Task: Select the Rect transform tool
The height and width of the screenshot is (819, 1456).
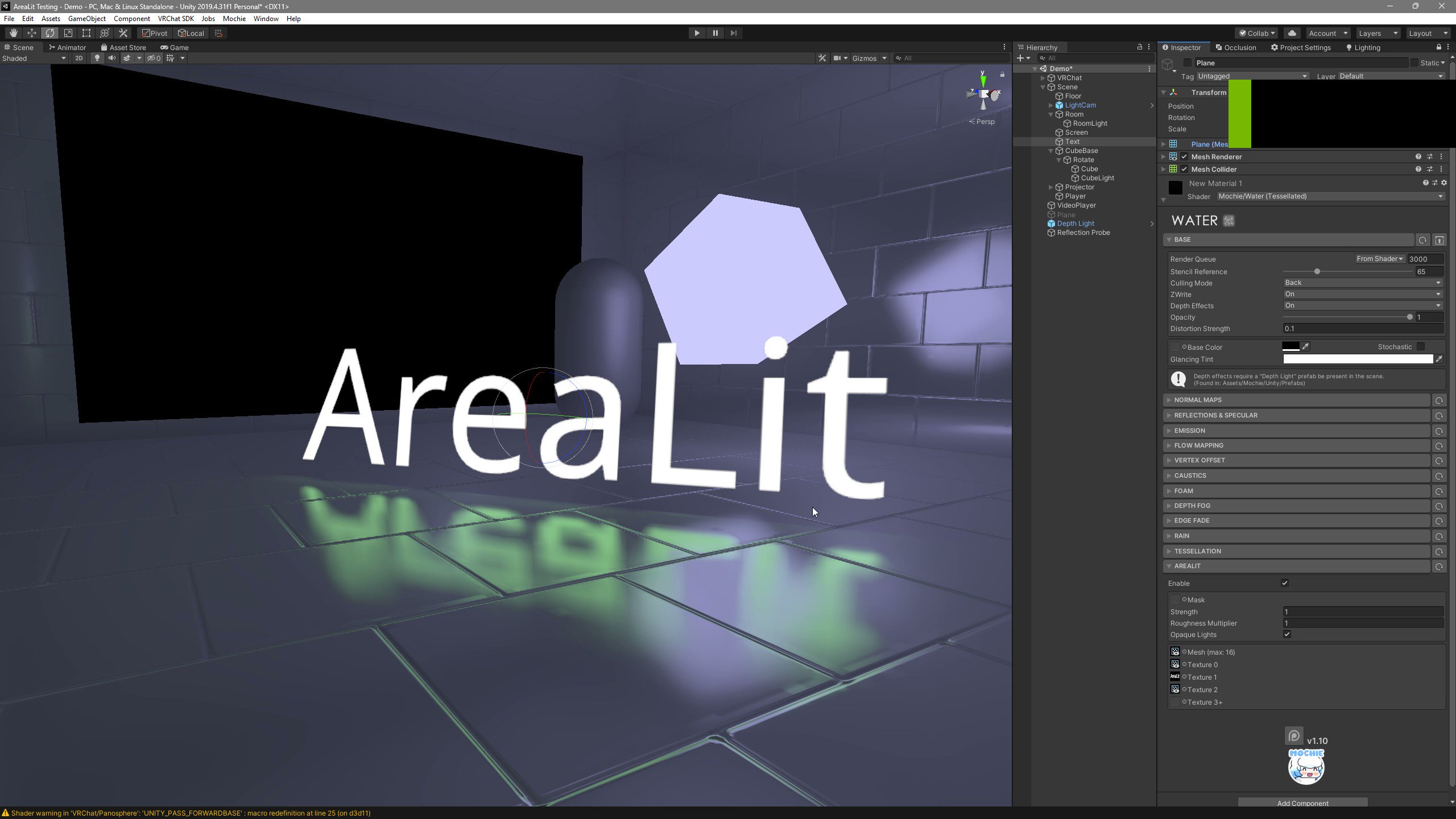Action: pyautogui.click(x=86, y=33)
